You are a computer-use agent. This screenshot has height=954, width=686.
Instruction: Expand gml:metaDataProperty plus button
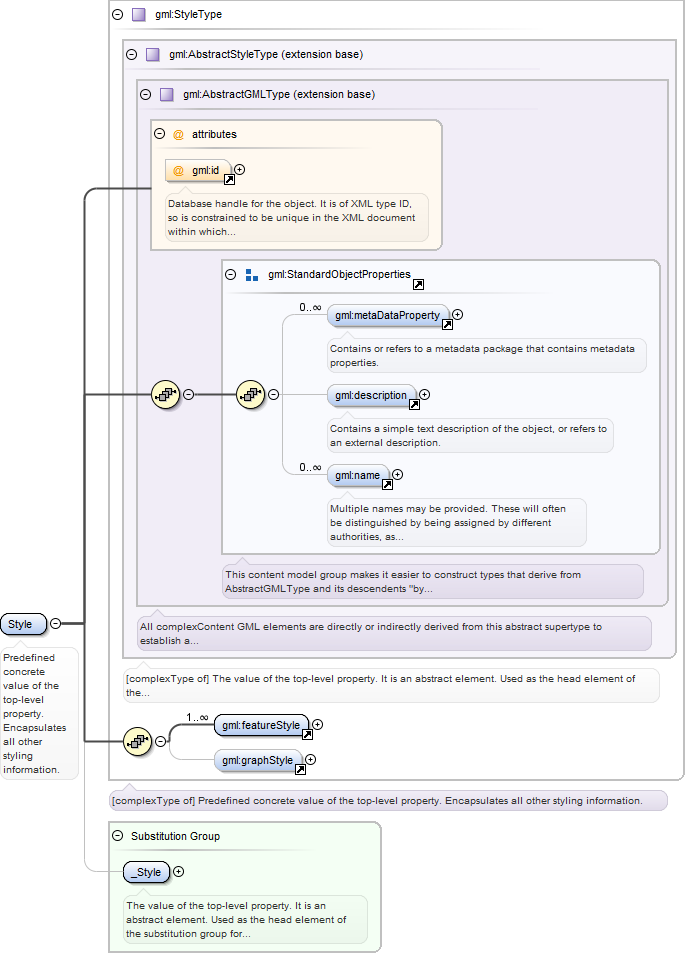tap(457, 315)
